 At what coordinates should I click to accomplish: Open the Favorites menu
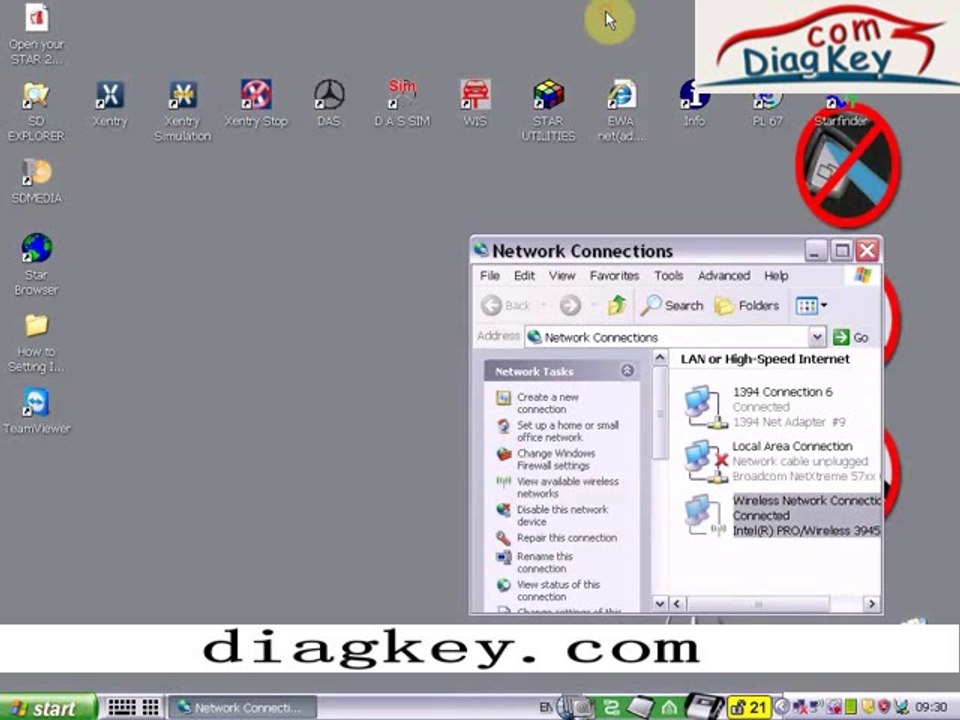click(614, 276)
